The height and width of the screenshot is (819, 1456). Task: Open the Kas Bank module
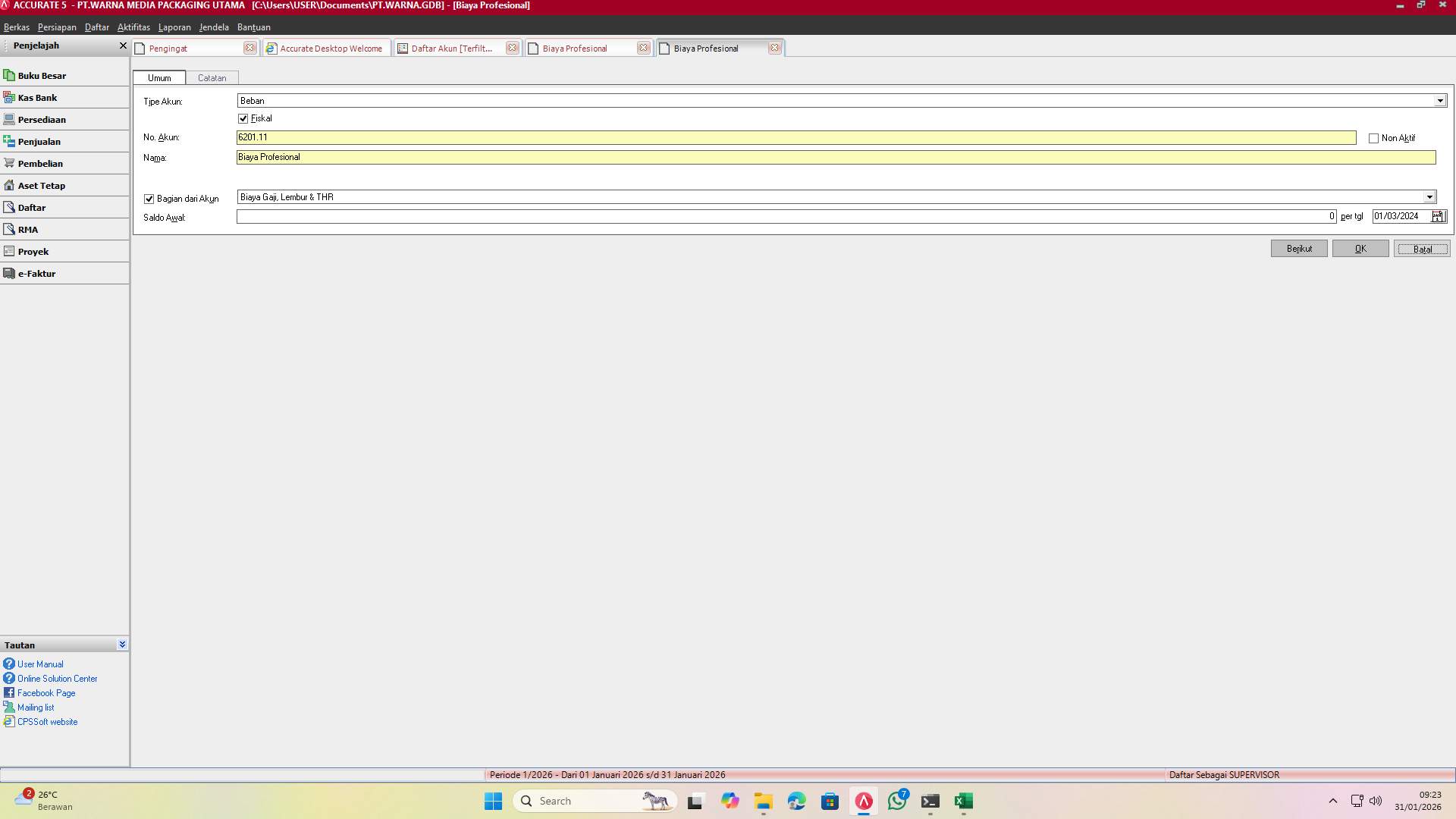coord(36,97)
